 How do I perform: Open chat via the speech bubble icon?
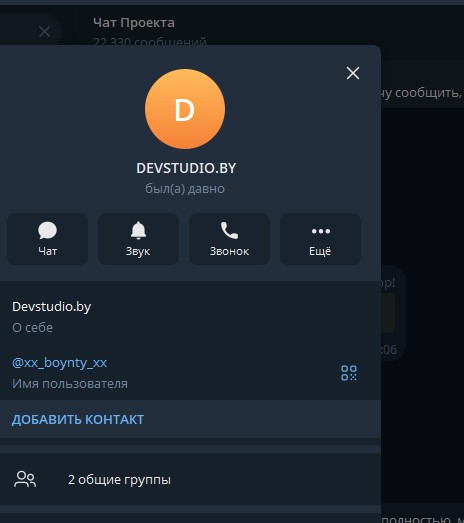47,230
